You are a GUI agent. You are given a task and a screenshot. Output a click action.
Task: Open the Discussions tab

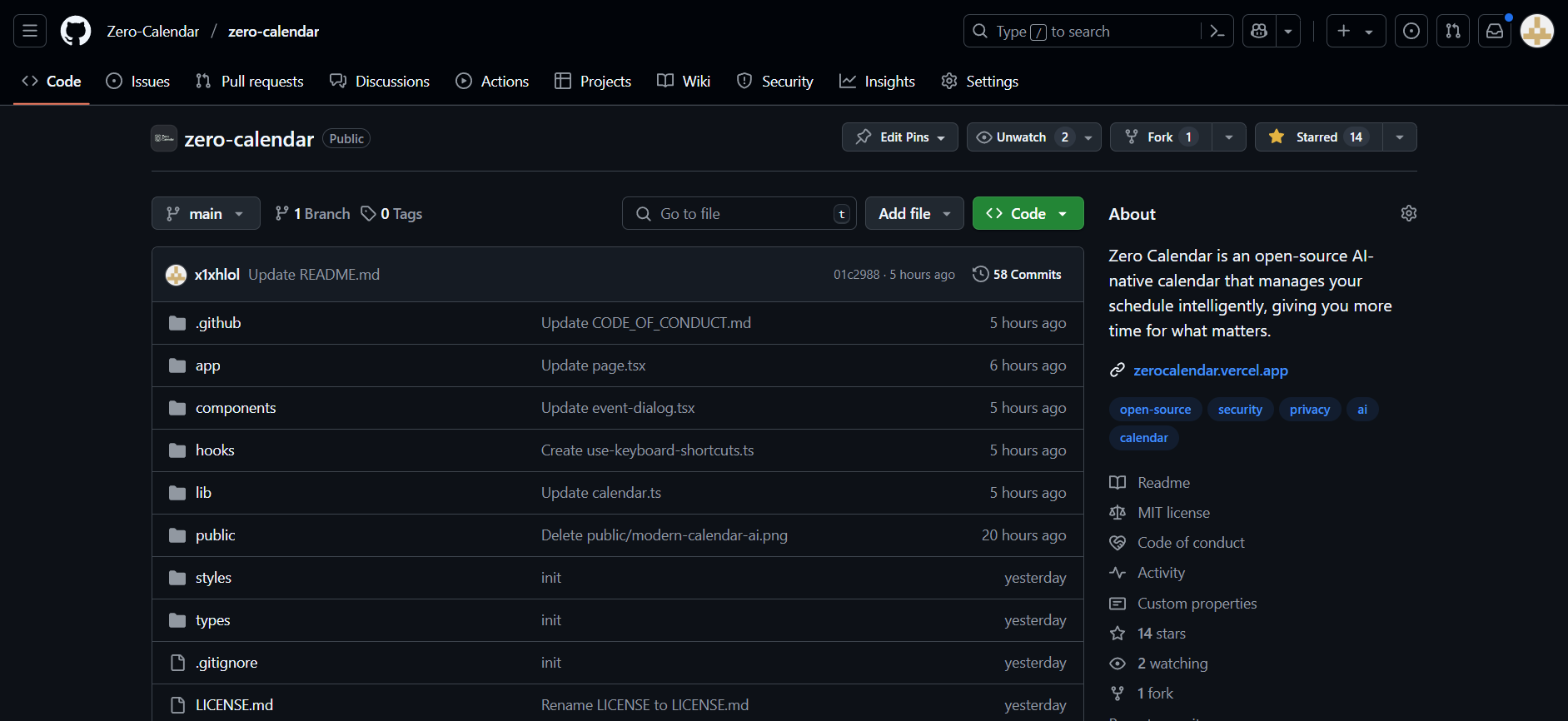[380, 81]
